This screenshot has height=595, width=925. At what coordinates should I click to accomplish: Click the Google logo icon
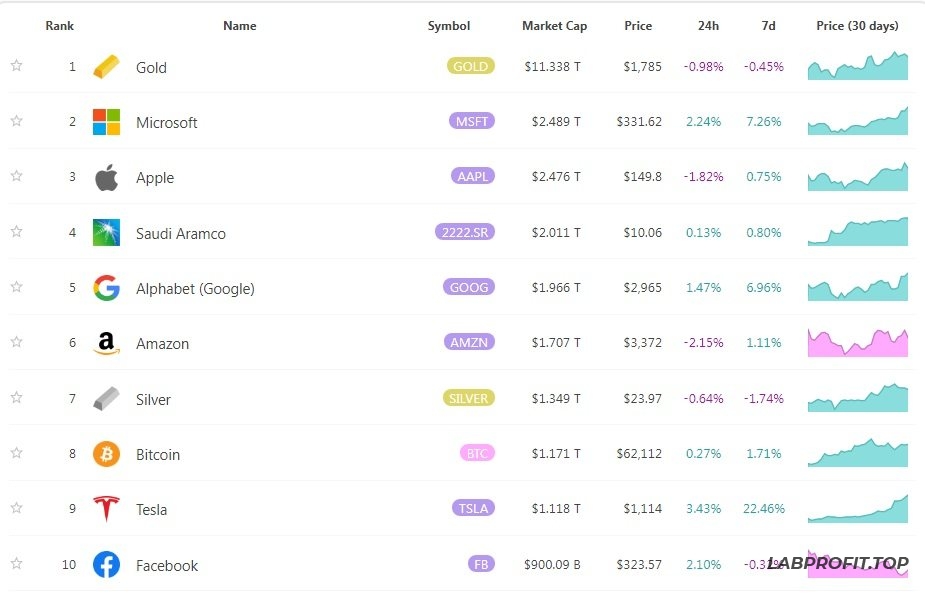pyautogui.click(x=106, y=288)
